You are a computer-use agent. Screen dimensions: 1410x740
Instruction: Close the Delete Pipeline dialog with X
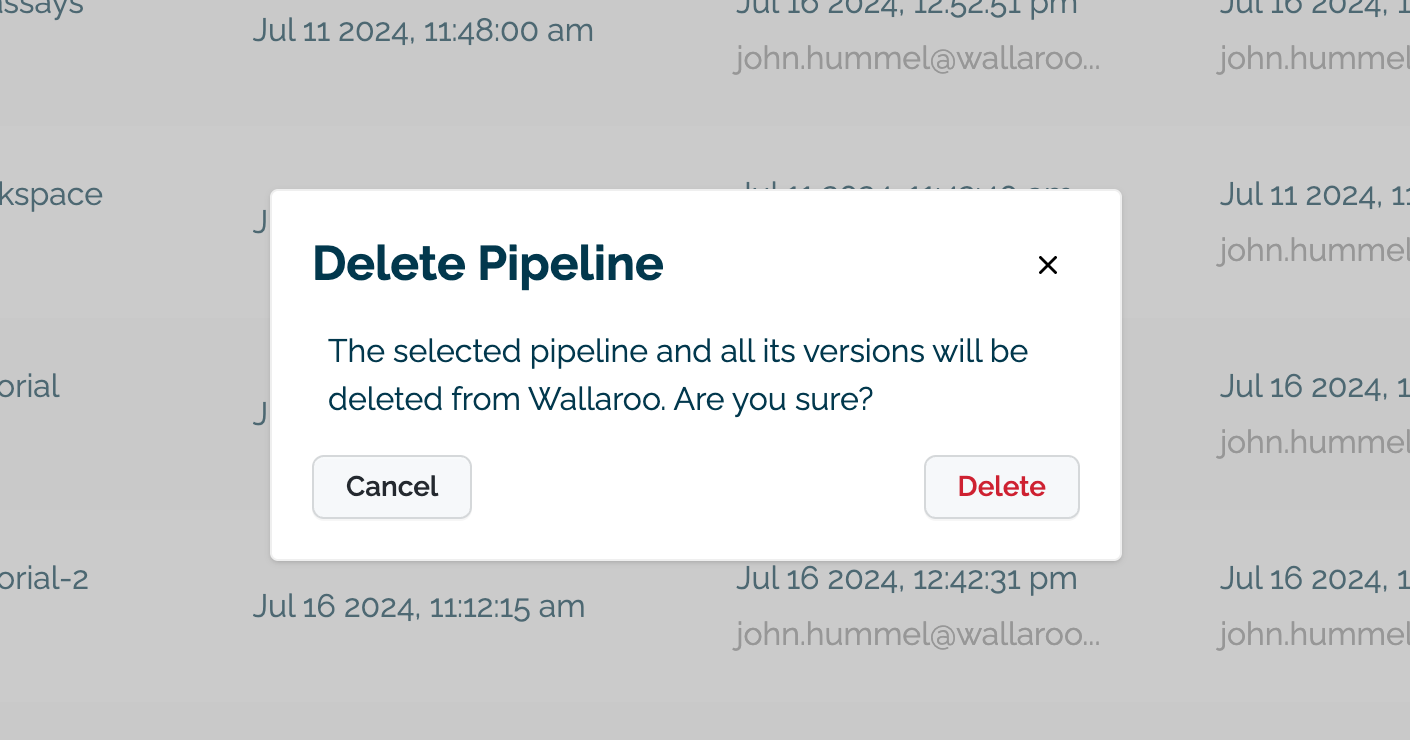(x=1047, y=265)
